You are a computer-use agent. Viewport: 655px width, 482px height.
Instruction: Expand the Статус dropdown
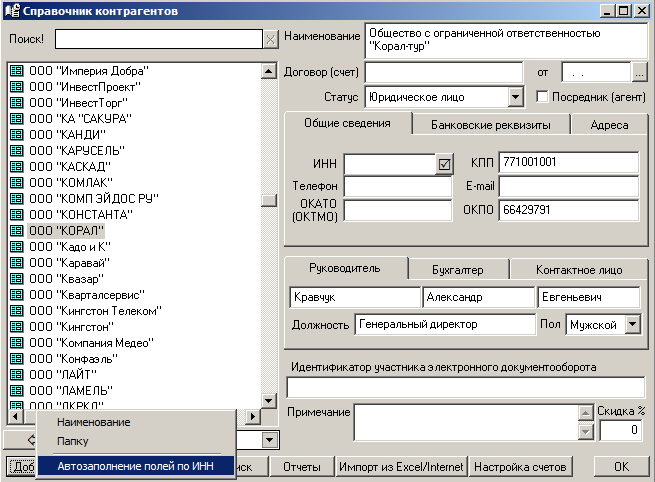pos(516,97)
